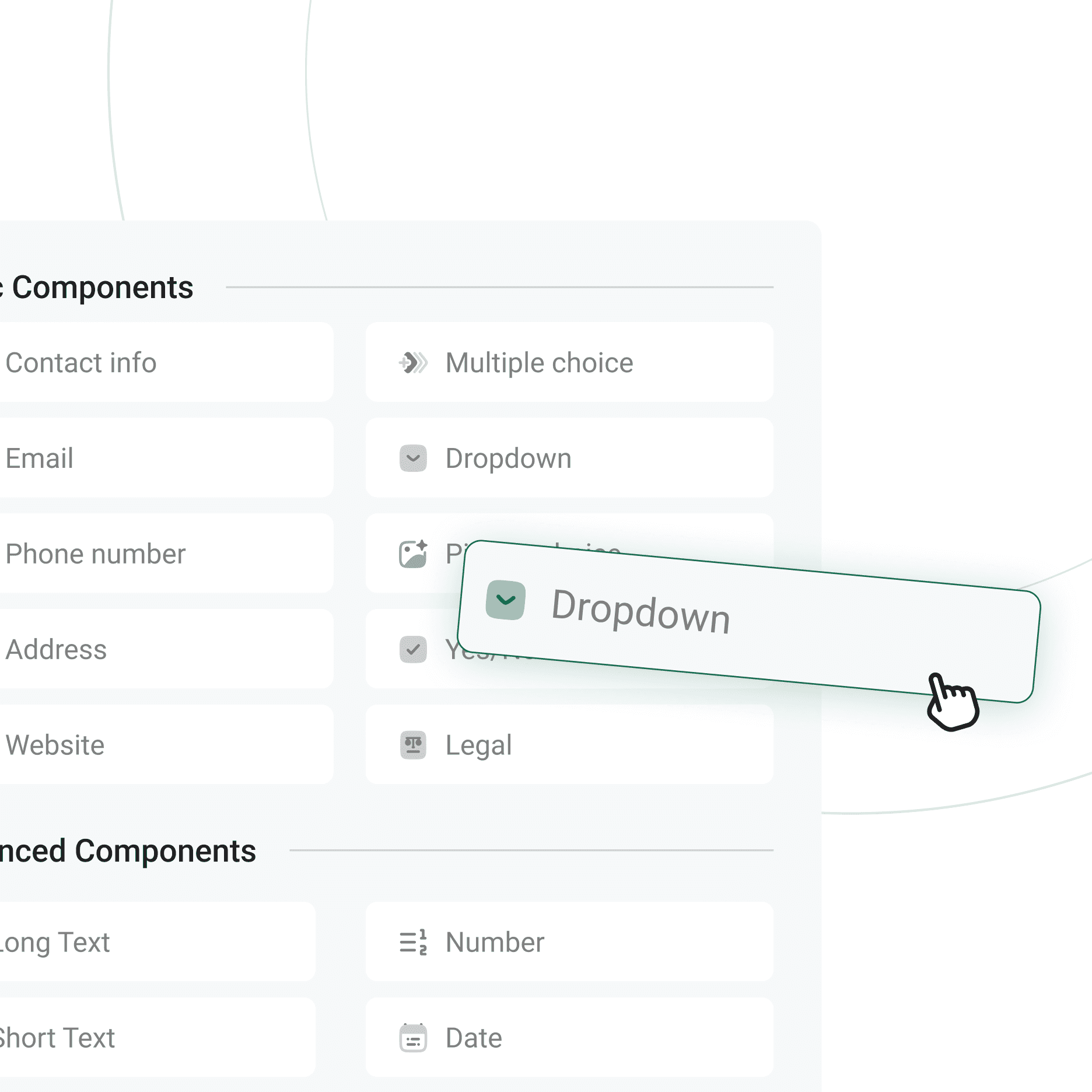Select the Dropdown component in list
The image size is (1092, 1092).
coord(569,459)
